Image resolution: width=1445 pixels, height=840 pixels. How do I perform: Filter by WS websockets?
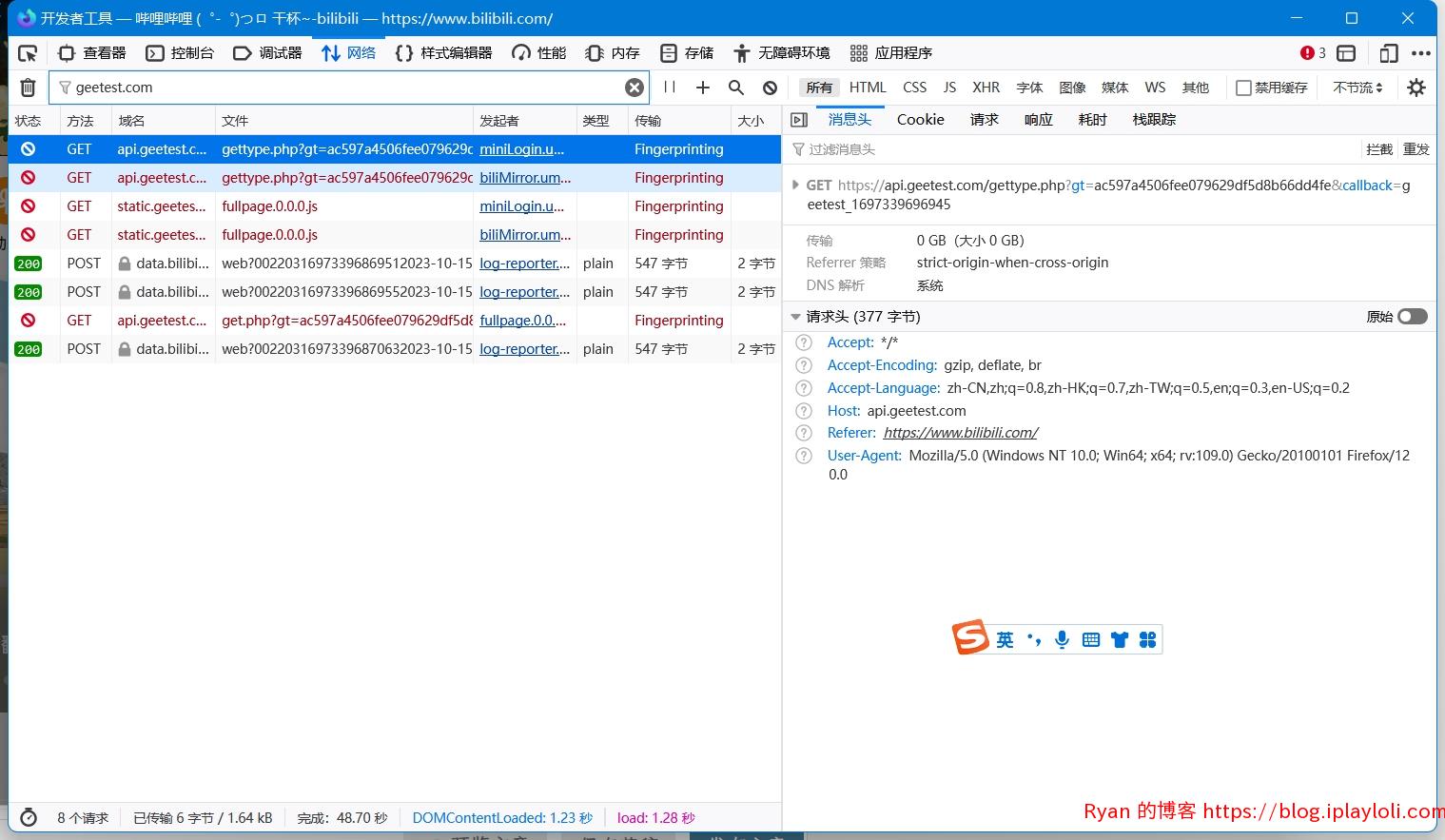click(x=1155, y=88)
